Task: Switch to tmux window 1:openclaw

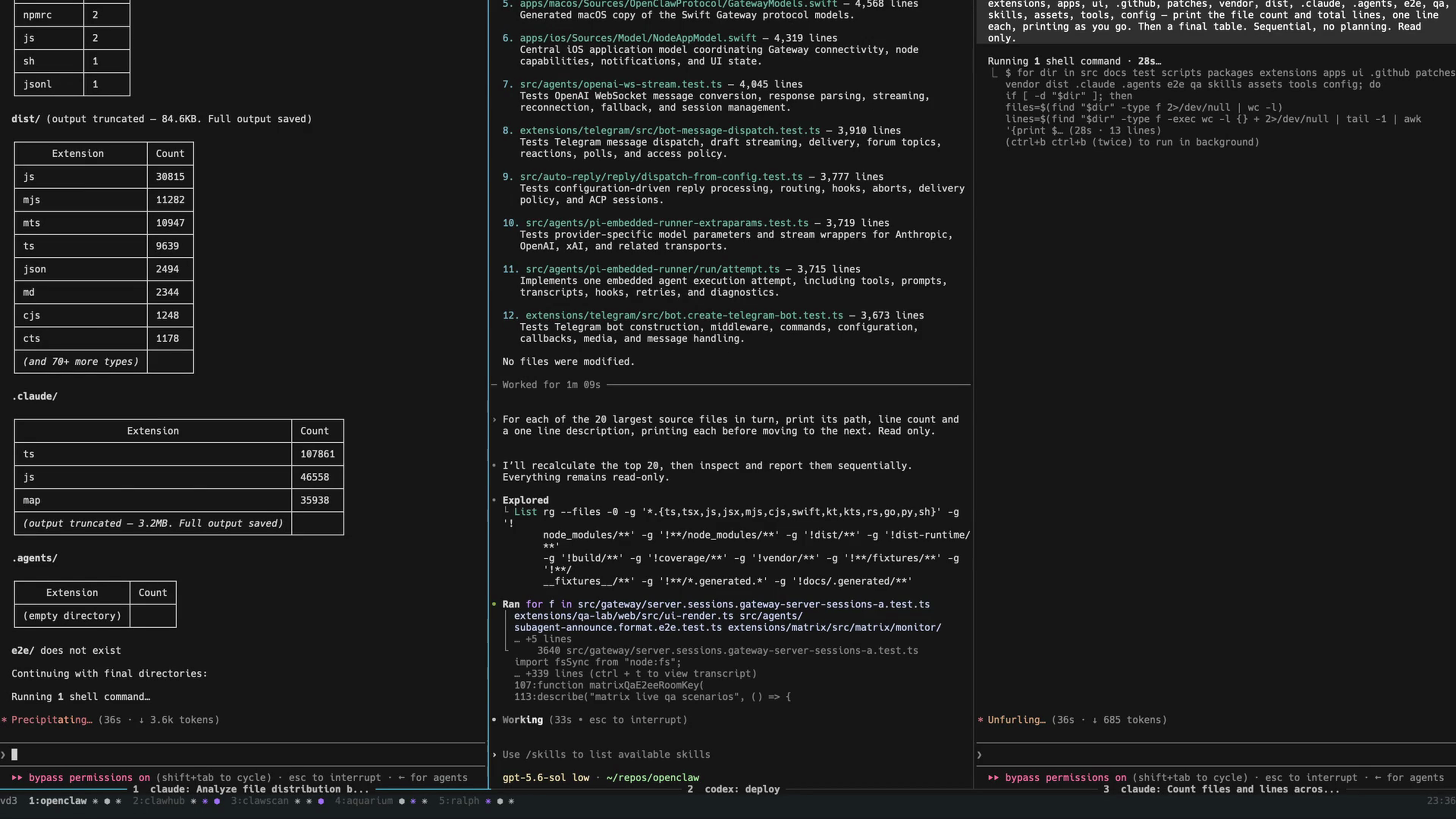Action: [58, 801]
